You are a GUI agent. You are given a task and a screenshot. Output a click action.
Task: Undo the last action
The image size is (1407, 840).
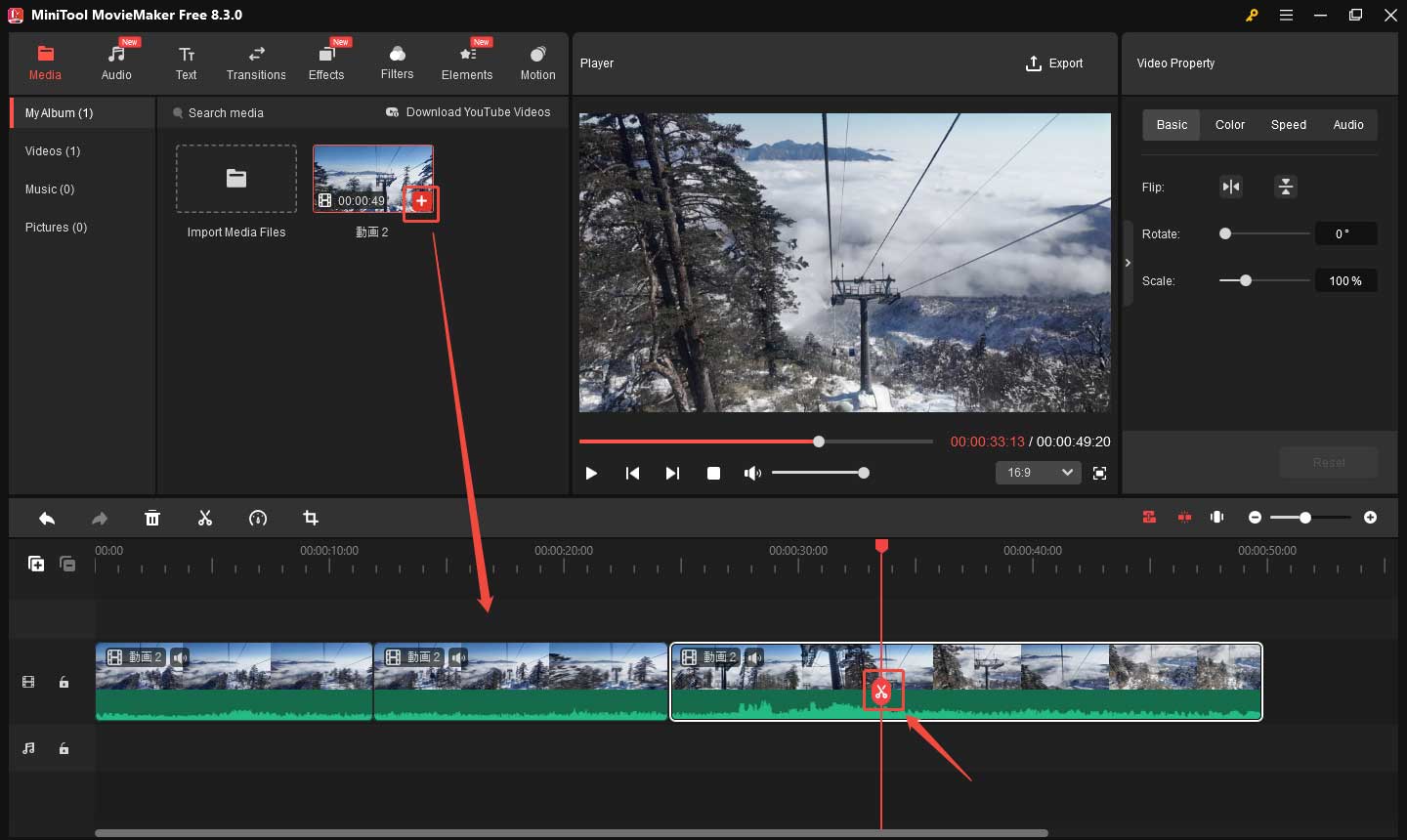coord(47,518)
